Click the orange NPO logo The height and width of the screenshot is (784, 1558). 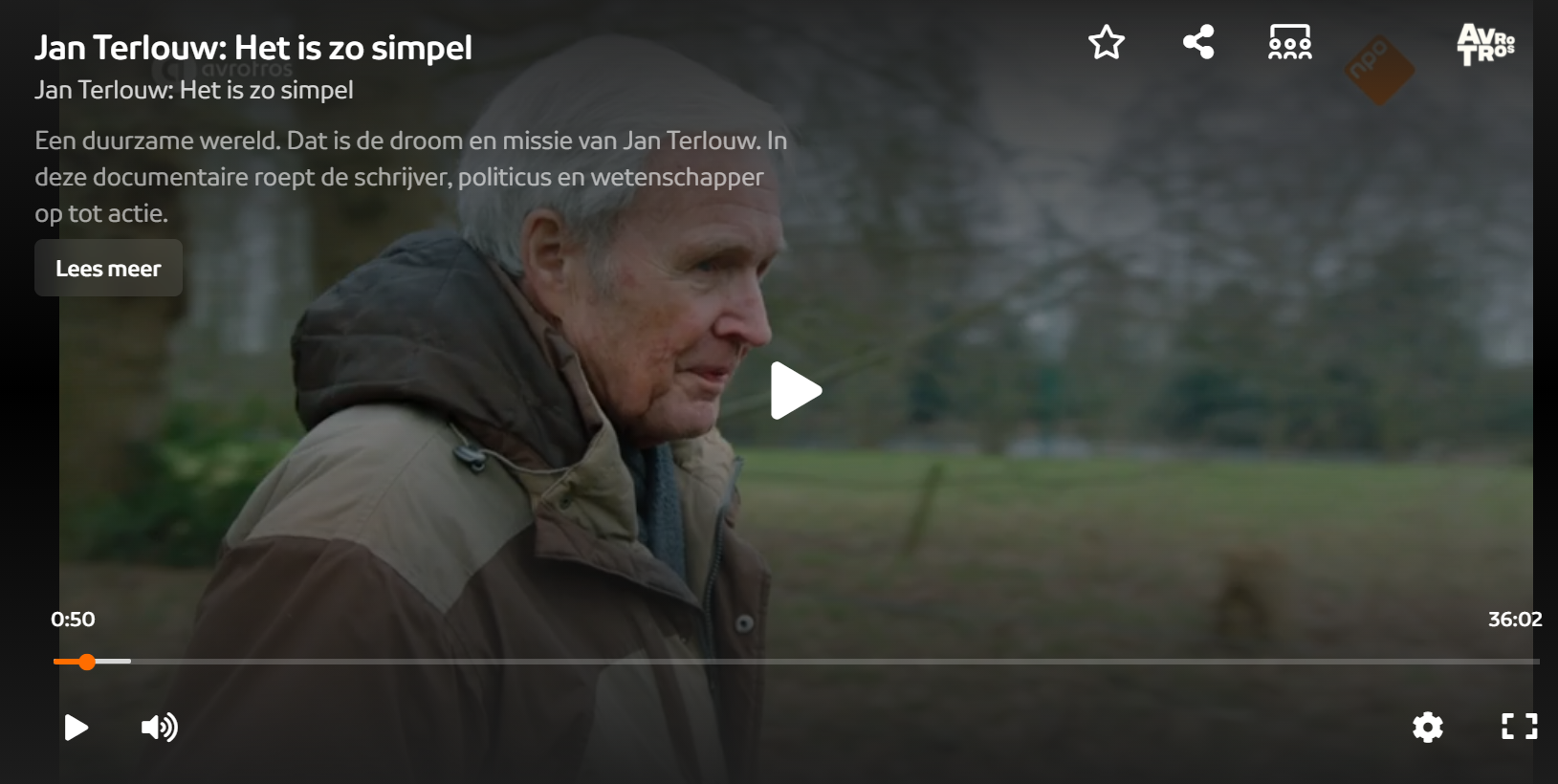pos(1379,70)
